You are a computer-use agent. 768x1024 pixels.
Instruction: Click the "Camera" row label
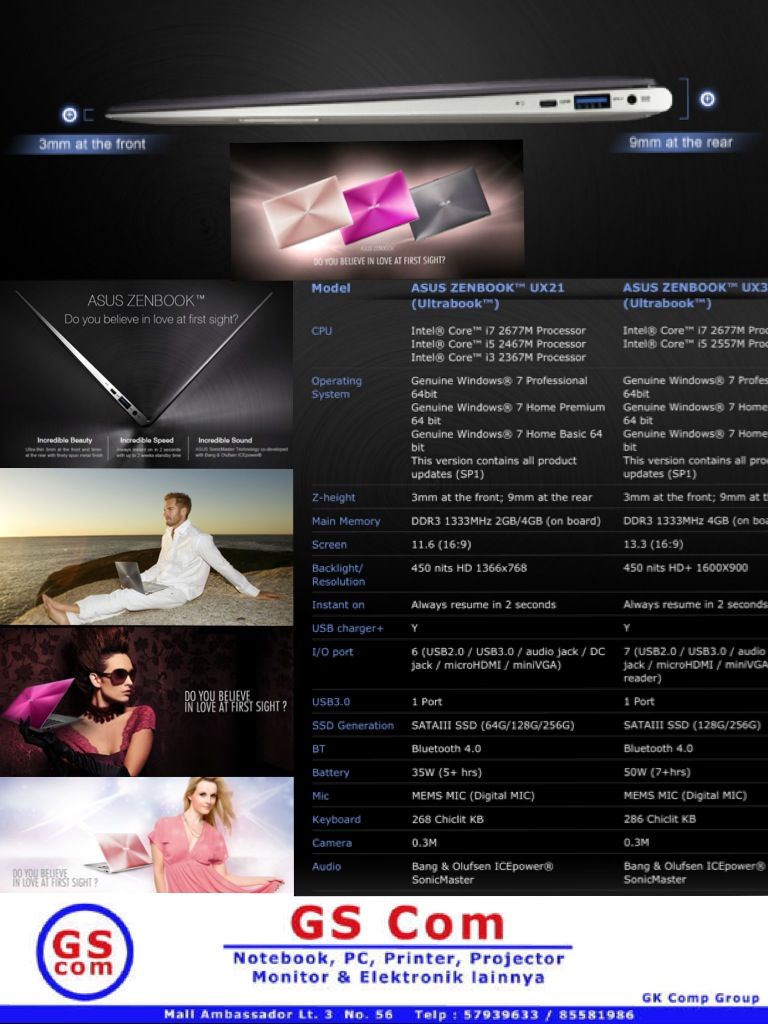pyautogui.click(x=332, y=843)
